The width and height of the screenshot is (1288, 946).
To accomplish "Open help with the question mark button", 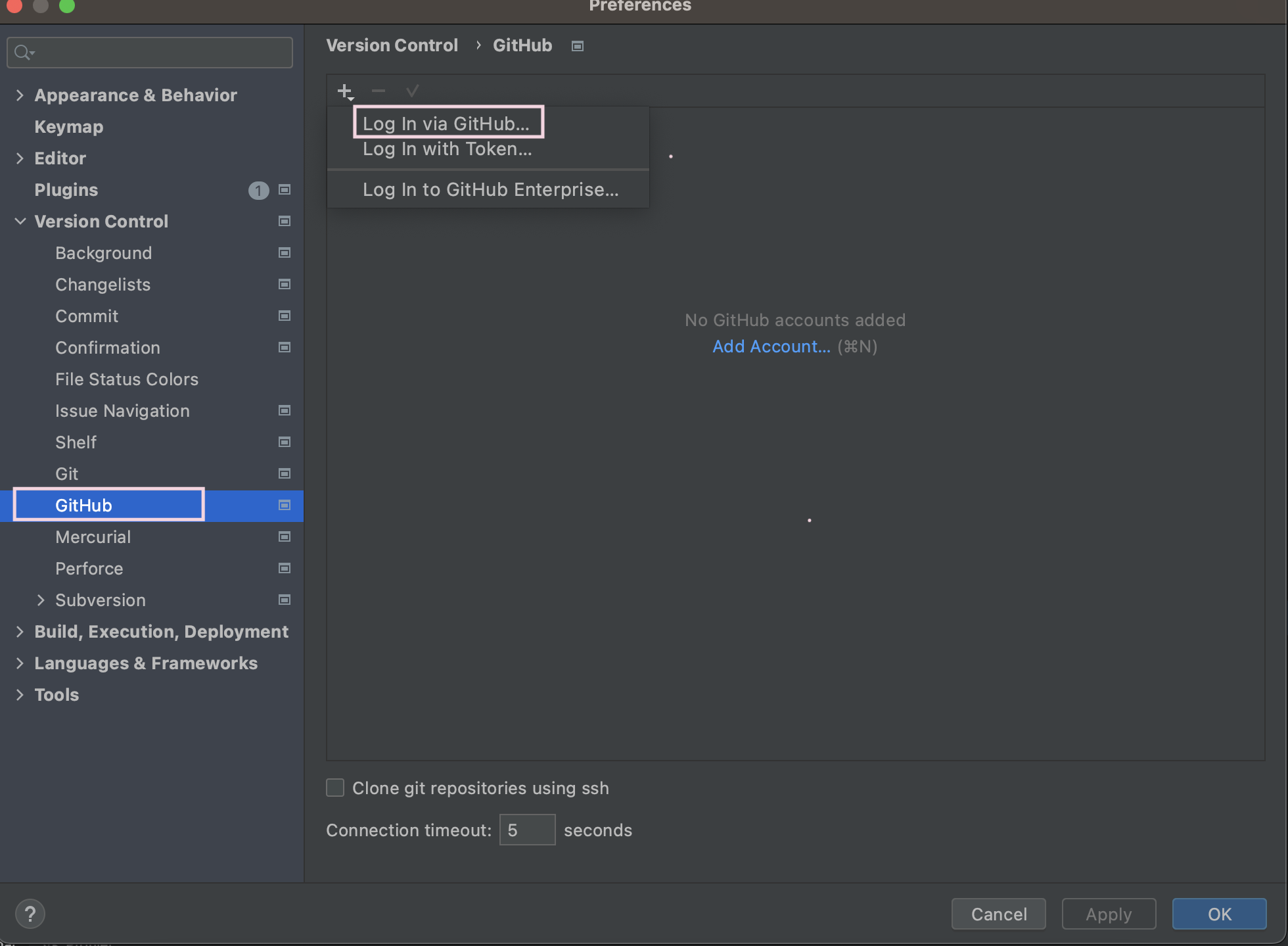I will [x=30, y=914].
